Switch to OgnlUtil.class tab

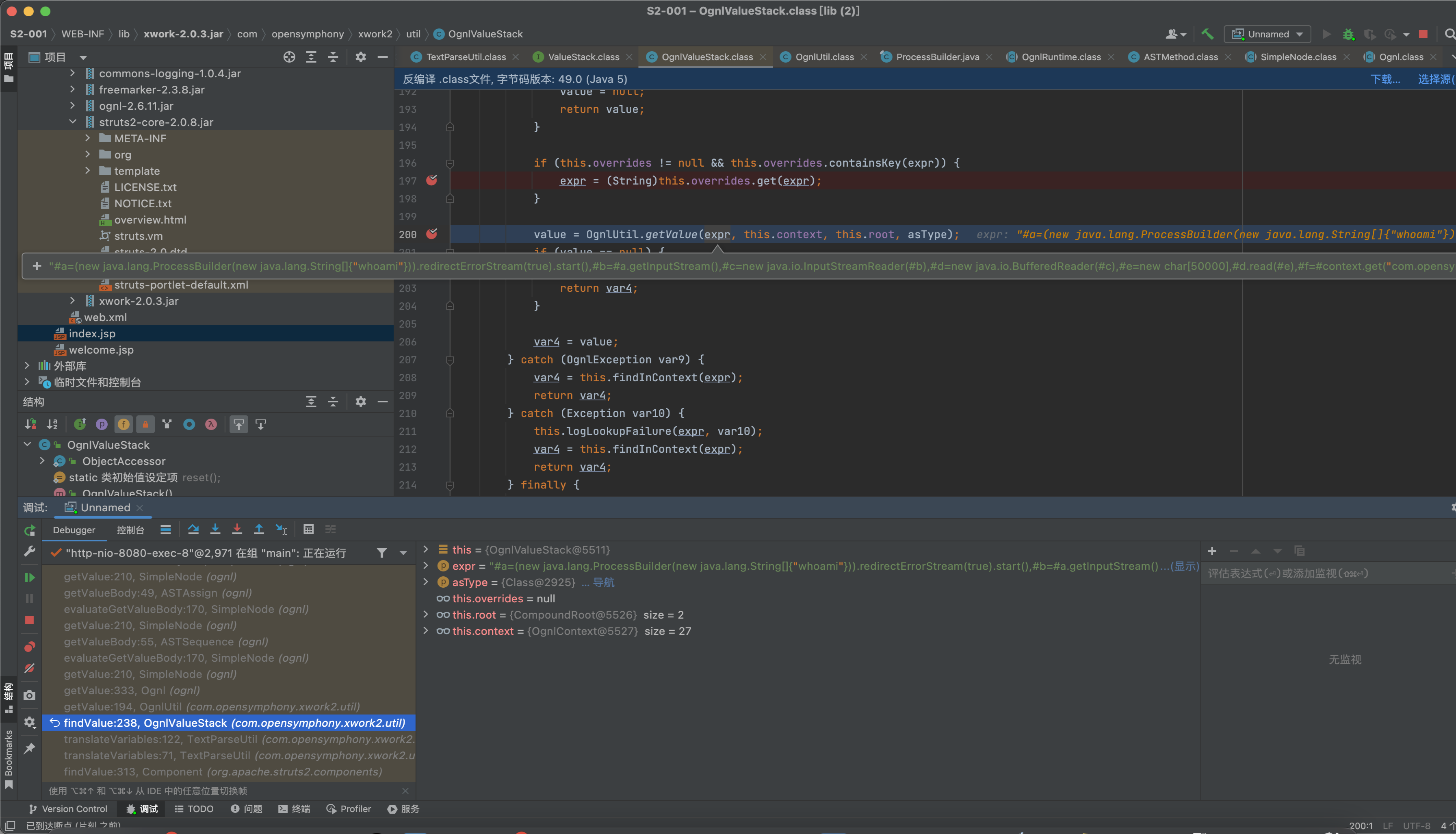[x=824, y=57]
